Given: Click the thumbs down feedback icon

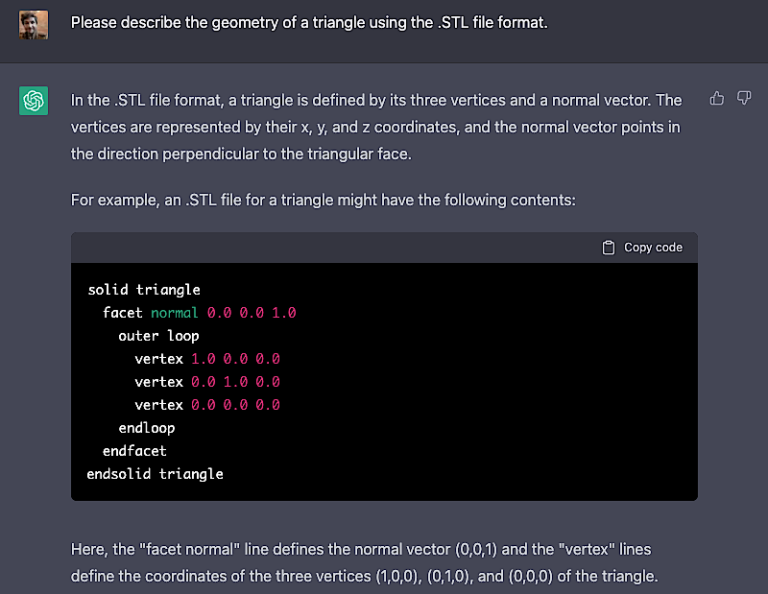Looking at the screenshot, I should pos(744,98).
